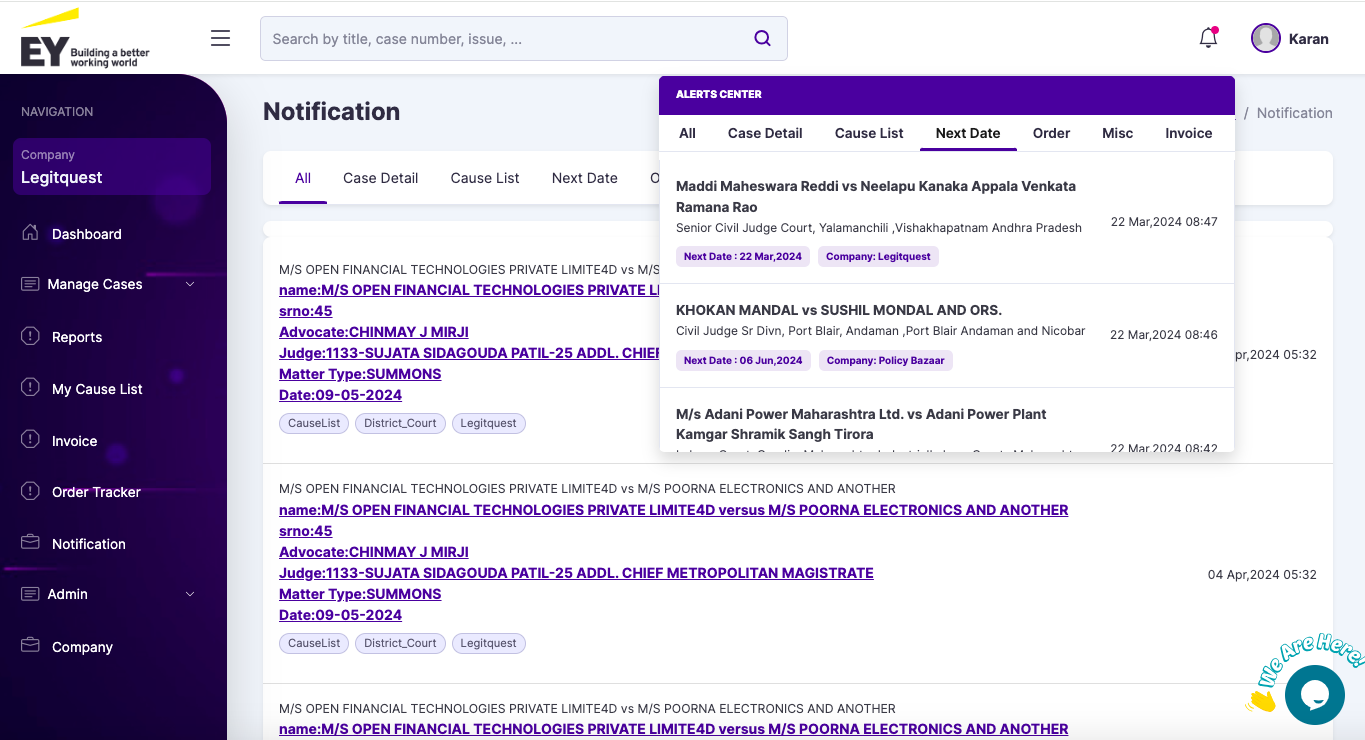Image resolution: width=1365 pixels, height=740 pixels.
Task: Click the search magnifier icon
Action: click(x=762, y=38)
